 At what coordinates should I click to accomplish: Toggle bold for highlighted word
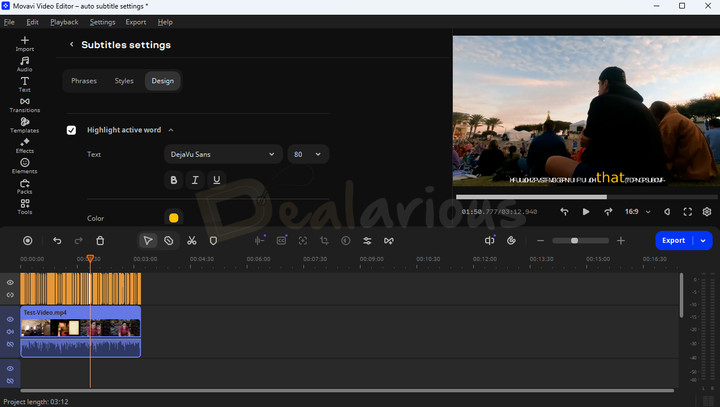click(174, 180)
